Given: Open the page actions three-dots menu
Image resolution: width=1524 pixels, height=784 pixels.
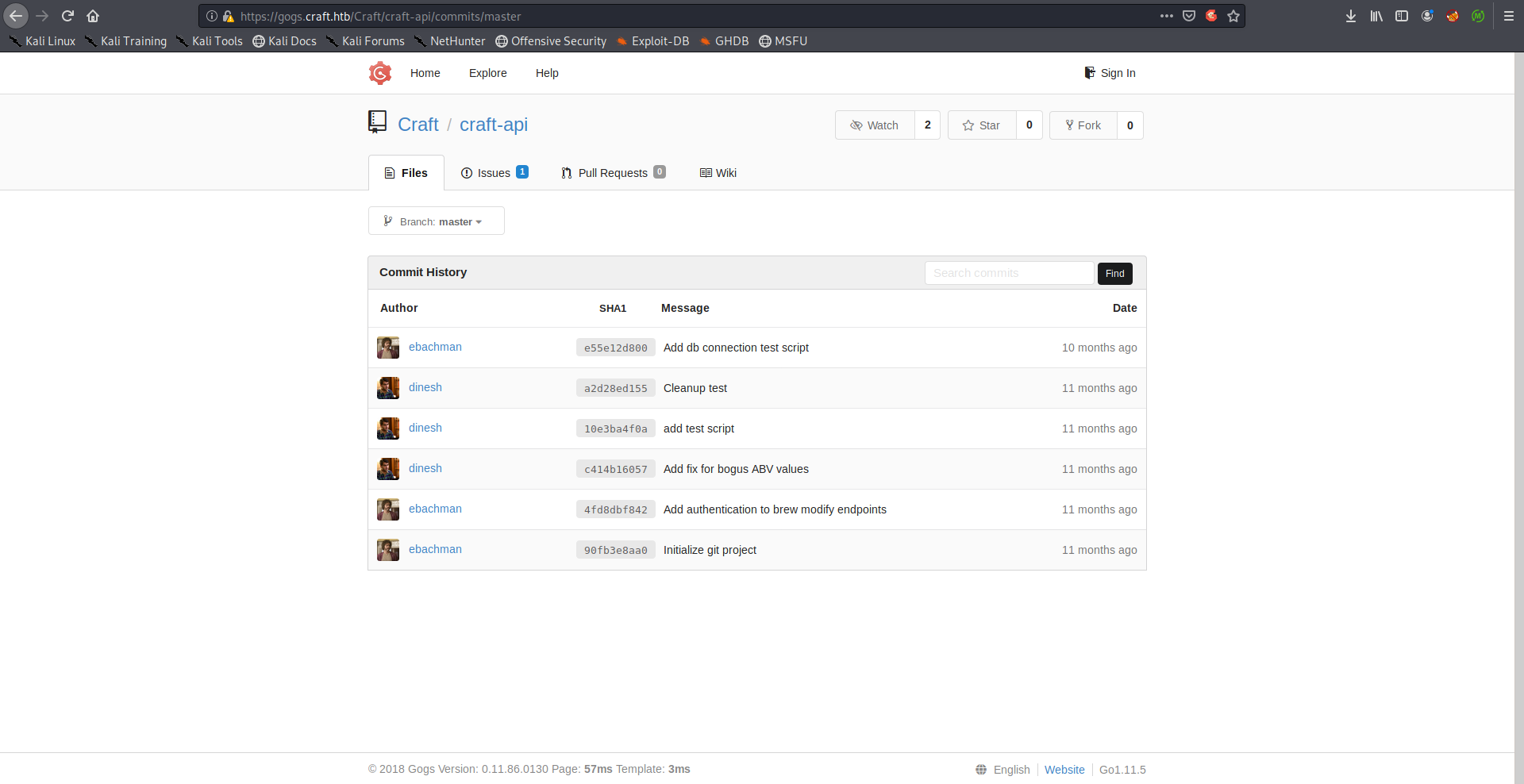Looking at the screenshot, I should tap(1166, 16).
